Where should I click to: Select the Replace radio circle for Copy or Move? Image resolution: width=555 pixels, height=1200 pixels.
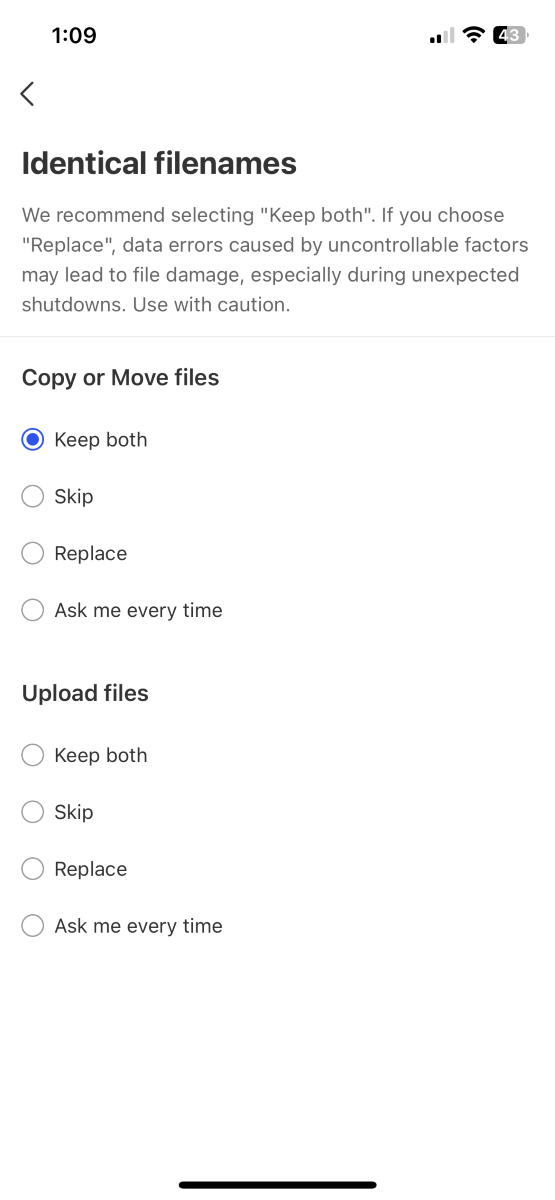pos(33,554)
